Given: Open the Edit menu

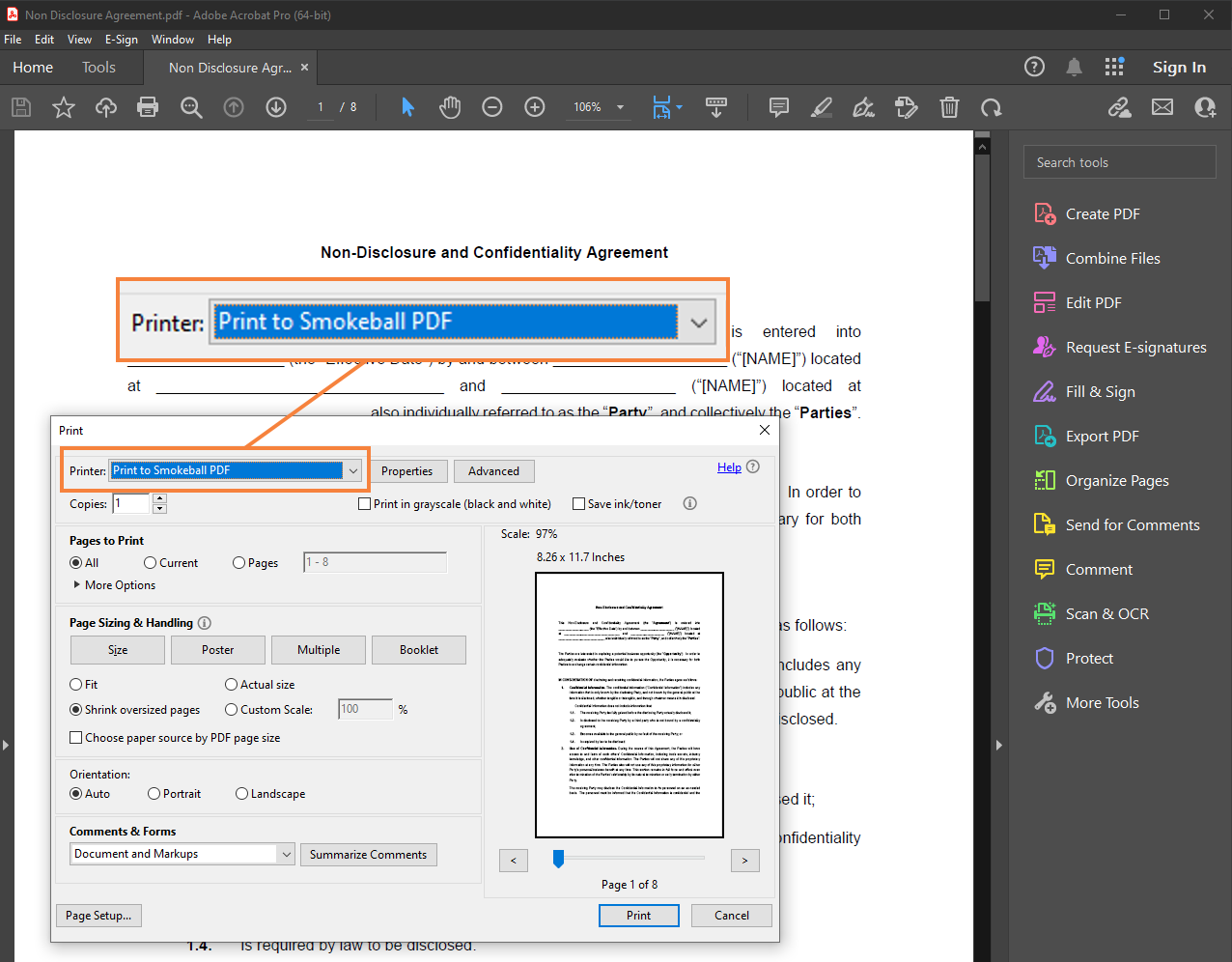Looking at the screenshot, I should pos(44,40).
